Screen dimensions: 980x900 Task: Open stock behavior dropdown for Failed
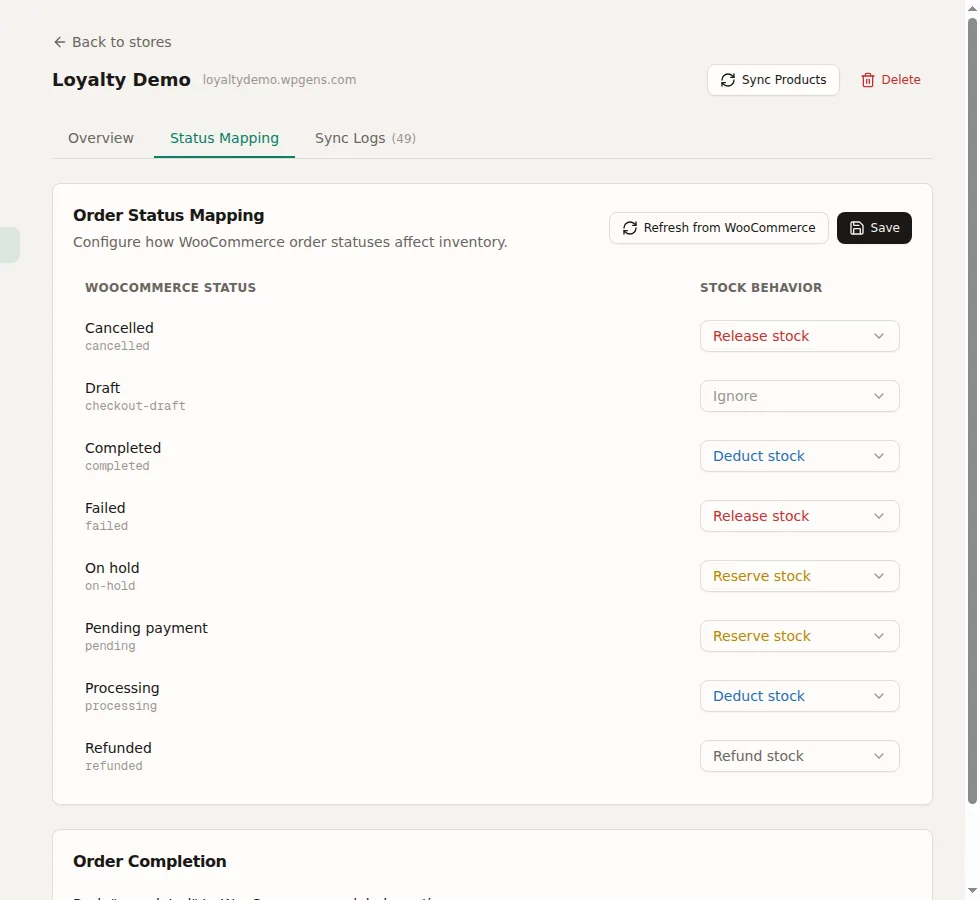[799, 516]
